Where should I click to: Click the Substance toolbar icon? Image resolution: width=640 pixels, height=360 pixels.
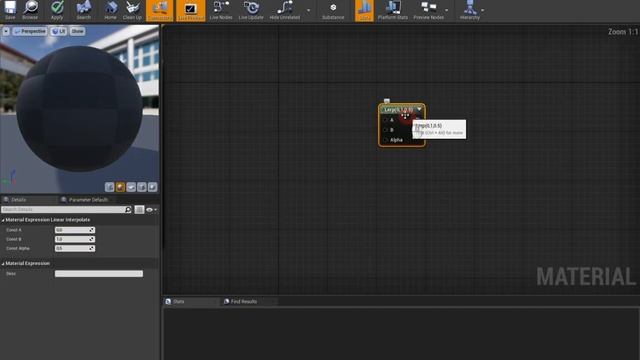pos(333,10)
